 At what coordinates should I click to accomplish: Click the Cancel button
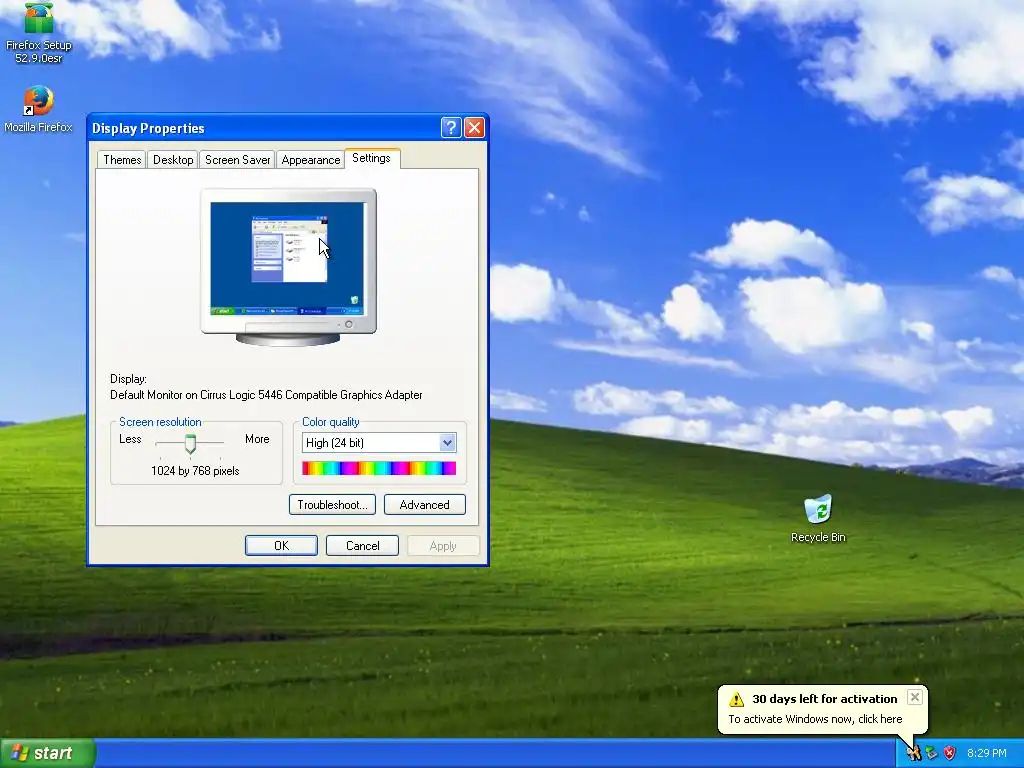point(362,545)
